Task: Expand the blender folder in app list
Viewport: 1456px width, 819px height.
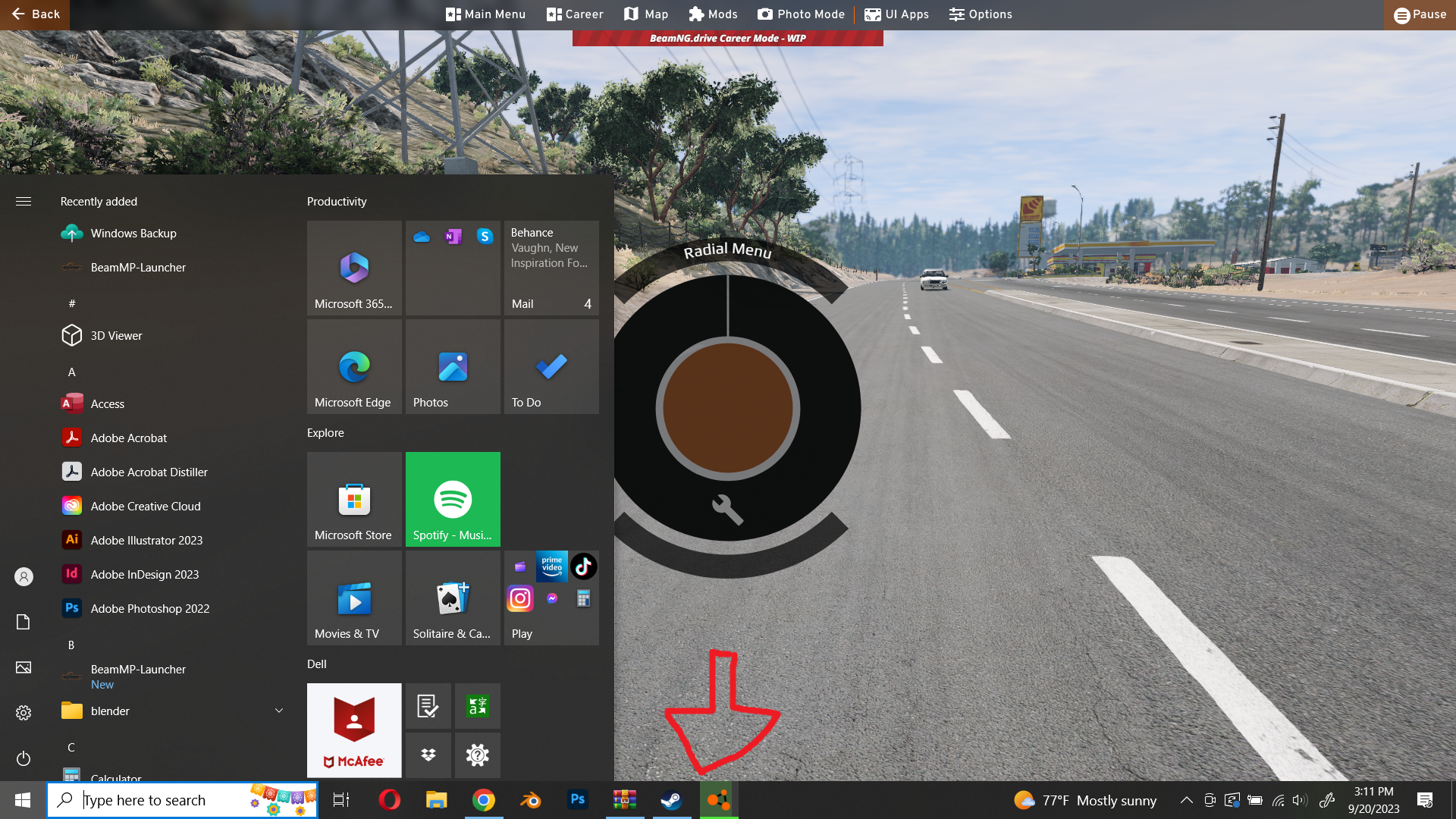Action: (x=278, y=711)
